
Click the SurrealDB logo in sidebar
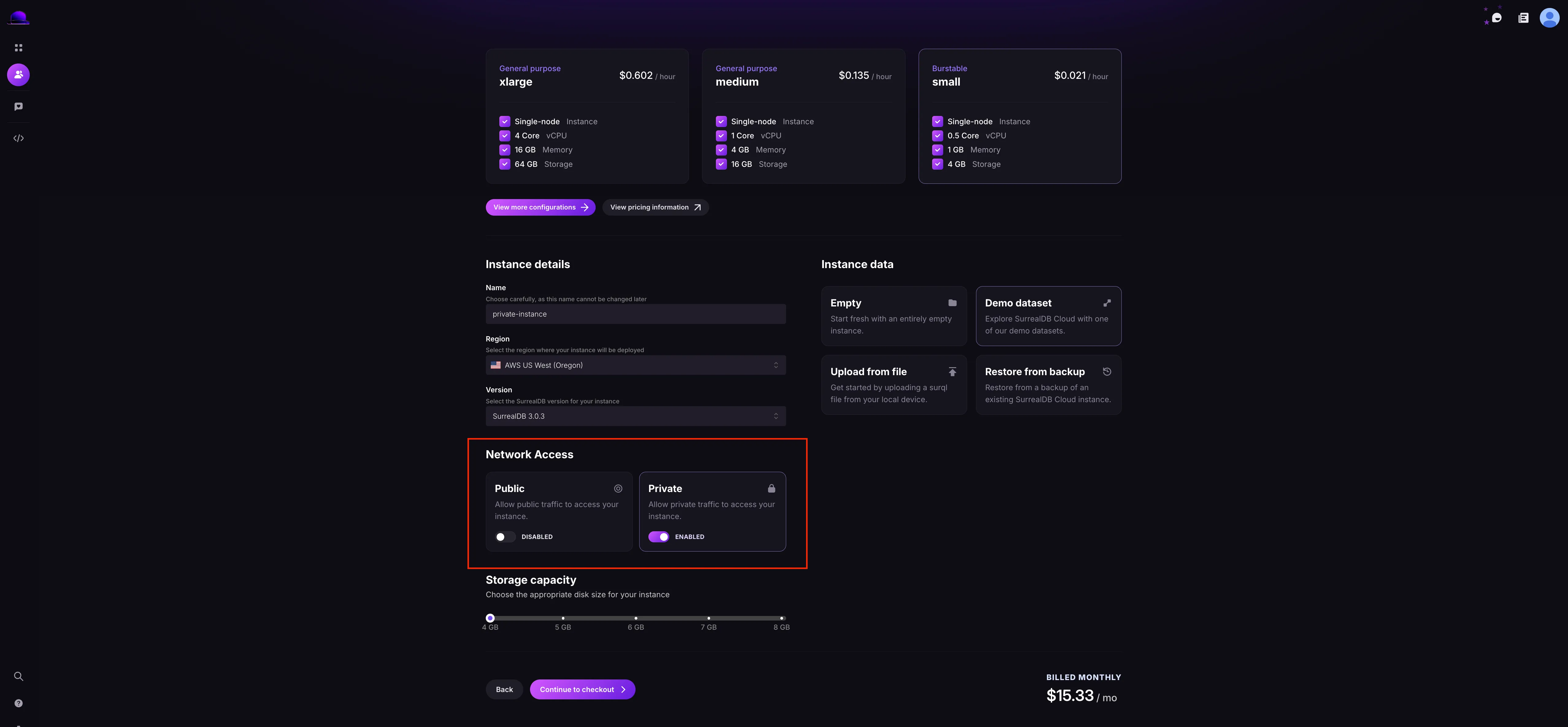pyautogui.click(x=18, y=18)
